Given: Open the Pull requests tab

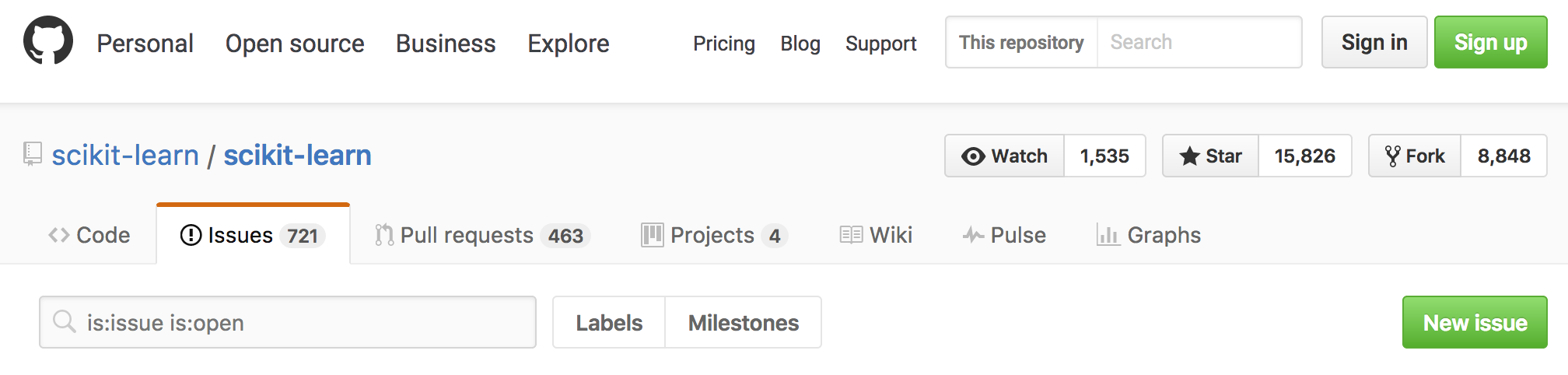Looking at the screenshot, I should [482, 235].
